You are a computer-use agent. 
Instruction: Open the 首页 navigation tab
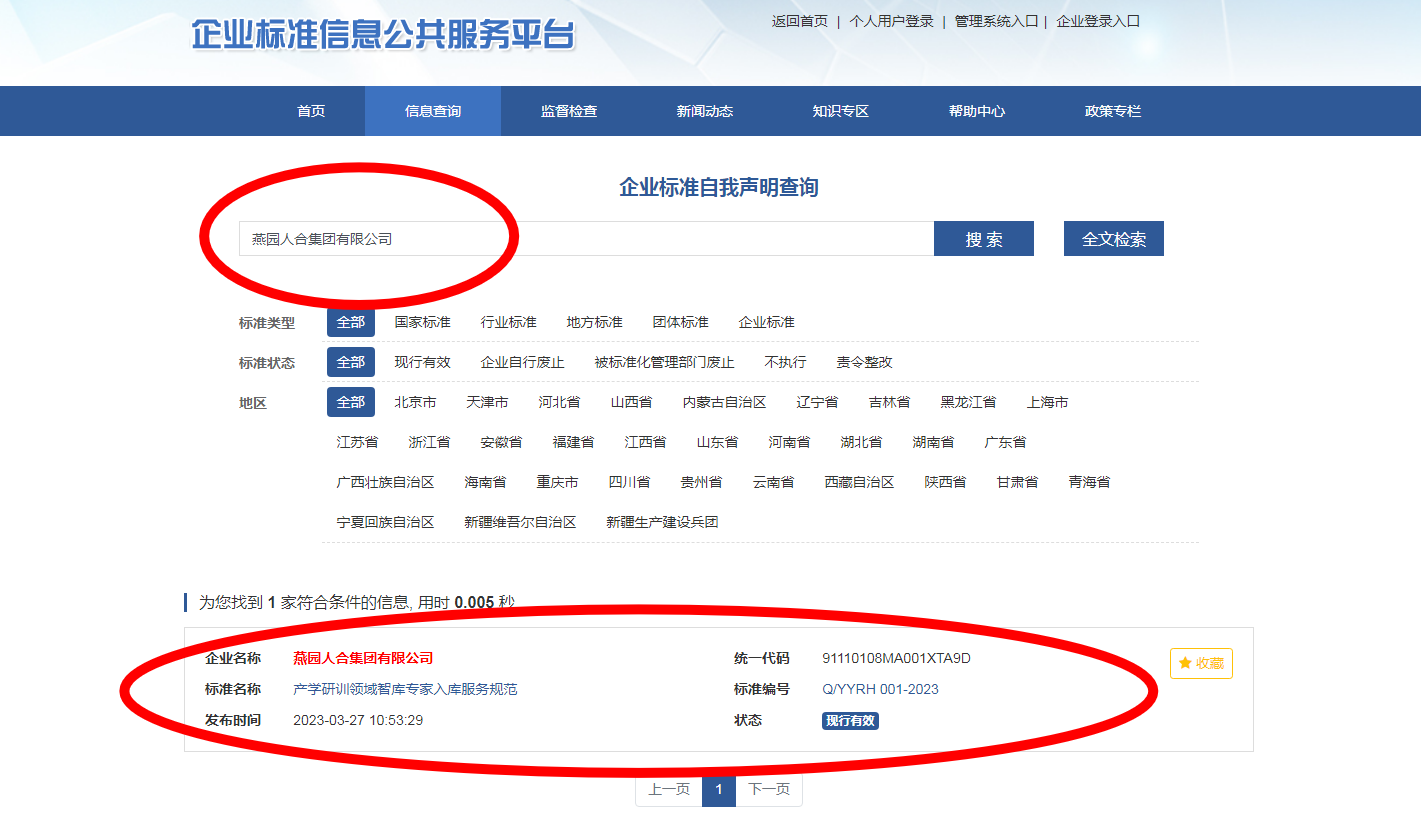coord(311,111)
